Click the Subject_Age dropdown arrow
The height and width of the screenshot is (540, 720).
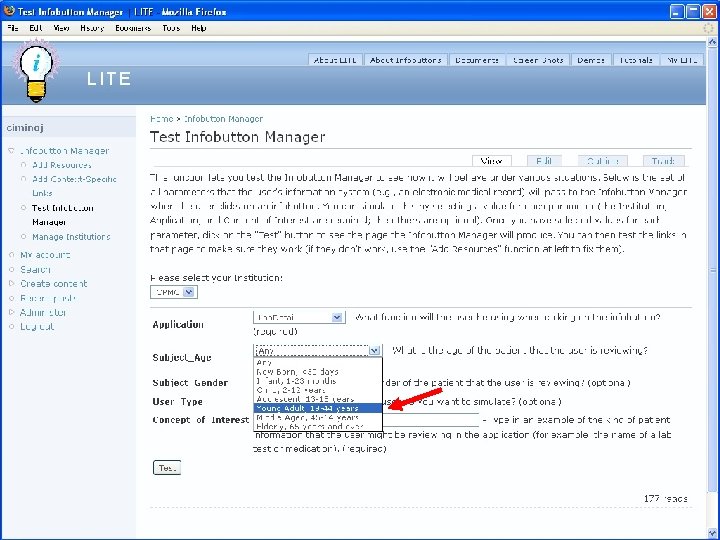tap(375, 350)
